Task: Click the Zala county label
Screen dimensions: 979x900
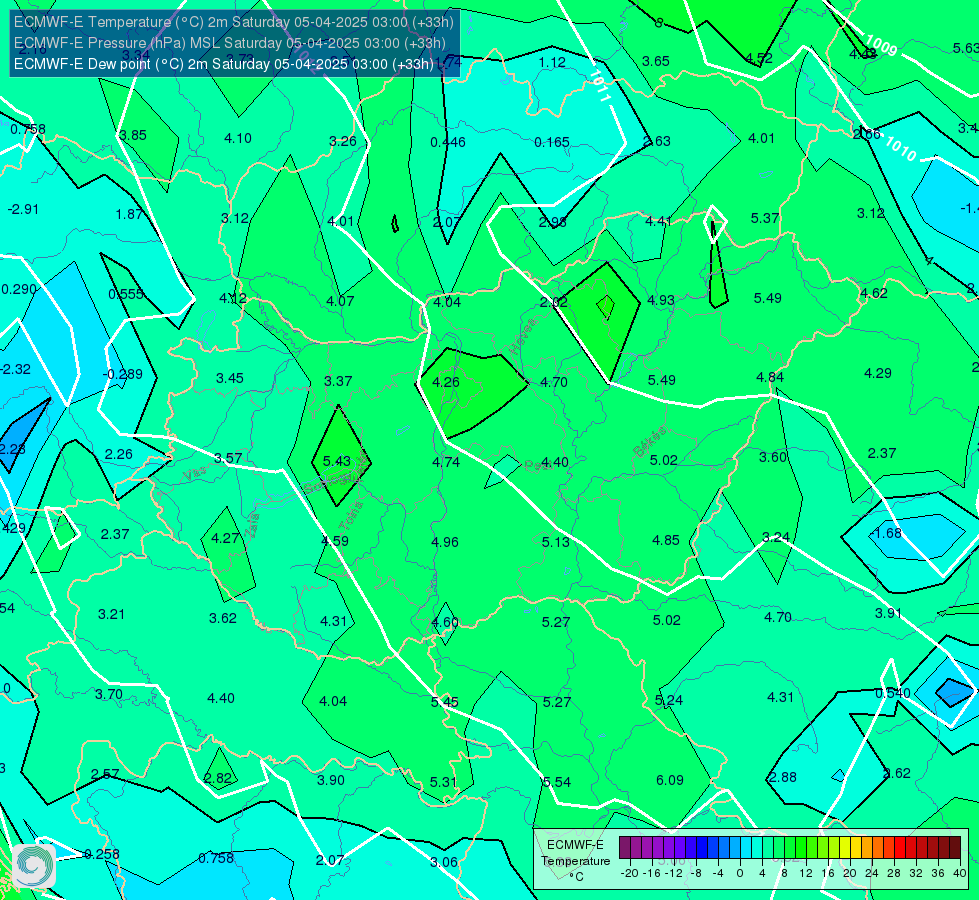Action: [253, 526]
